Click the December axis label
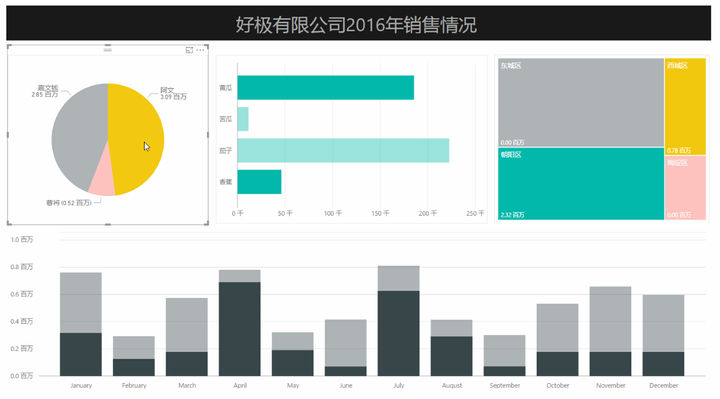This screenshot has width=720, height=399. (664, 386)
